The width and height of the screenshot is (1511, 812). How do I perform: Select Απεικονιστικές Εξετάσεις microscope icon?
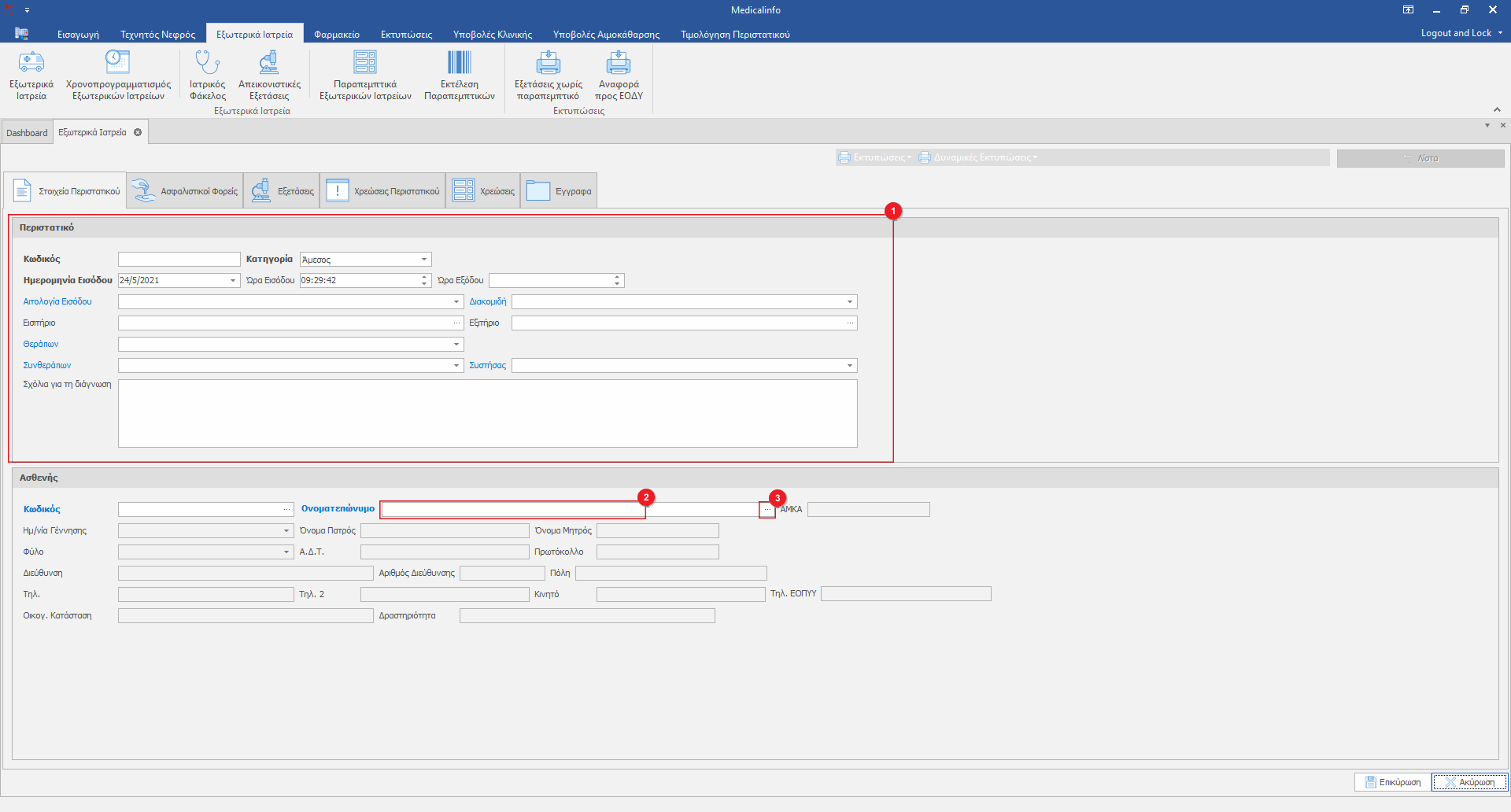(x=269, y=63)
